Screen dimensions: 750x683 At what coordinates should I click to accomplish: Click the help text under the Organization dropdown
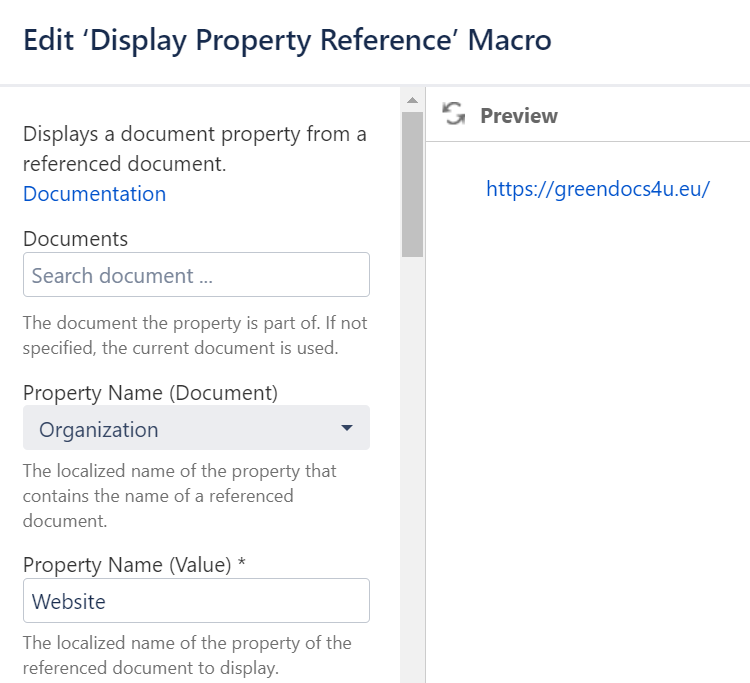pos(180,496)
